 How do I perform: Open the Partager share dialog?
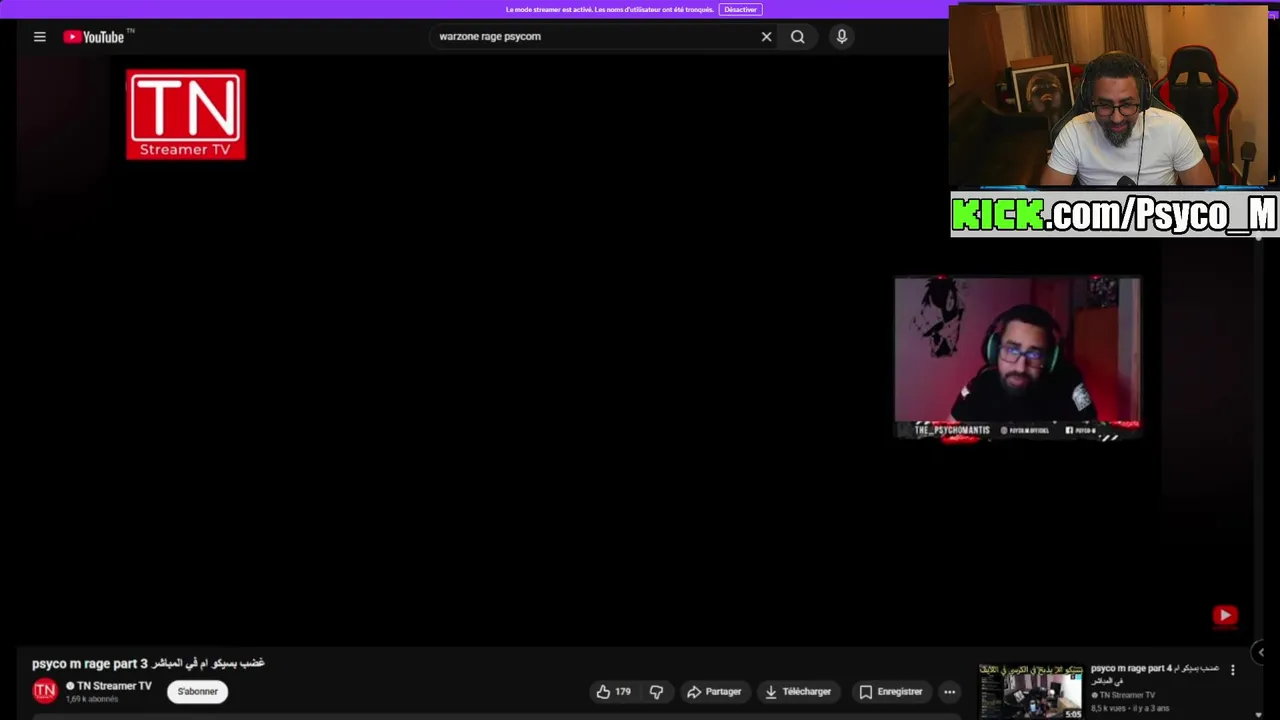coord(714,691)
